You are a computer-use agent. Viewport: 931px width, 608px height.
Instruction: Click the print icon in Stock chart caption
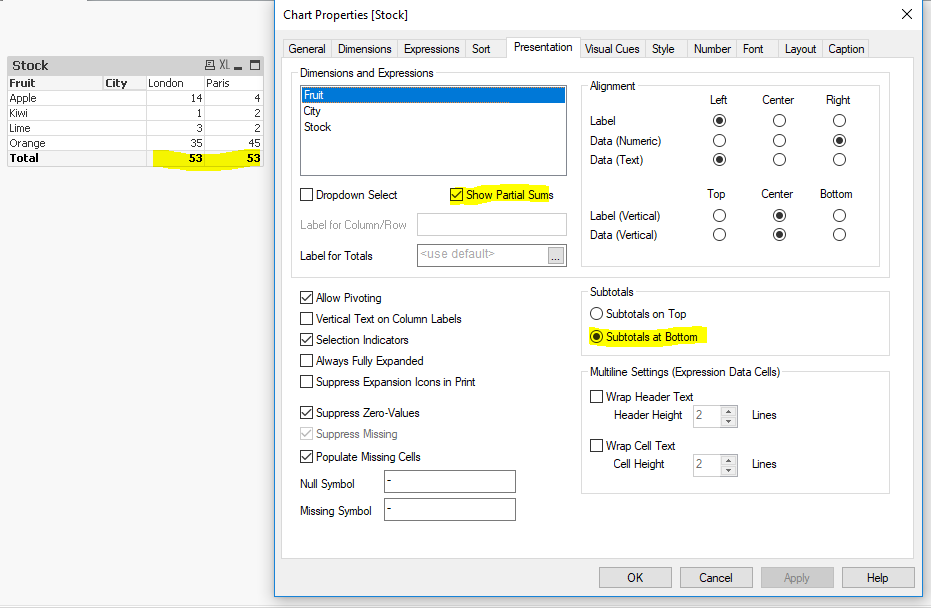210,65
